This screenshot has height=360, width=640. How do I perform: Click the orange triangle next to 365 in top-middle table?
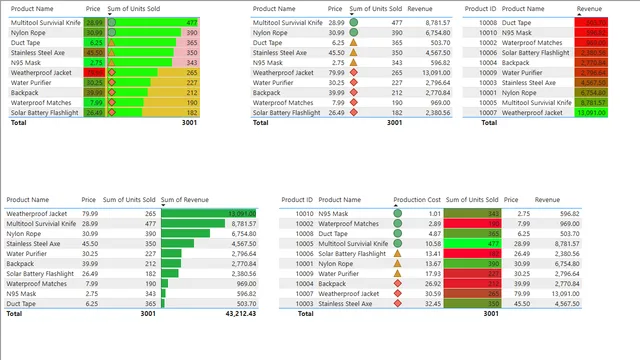coord(354,42)
